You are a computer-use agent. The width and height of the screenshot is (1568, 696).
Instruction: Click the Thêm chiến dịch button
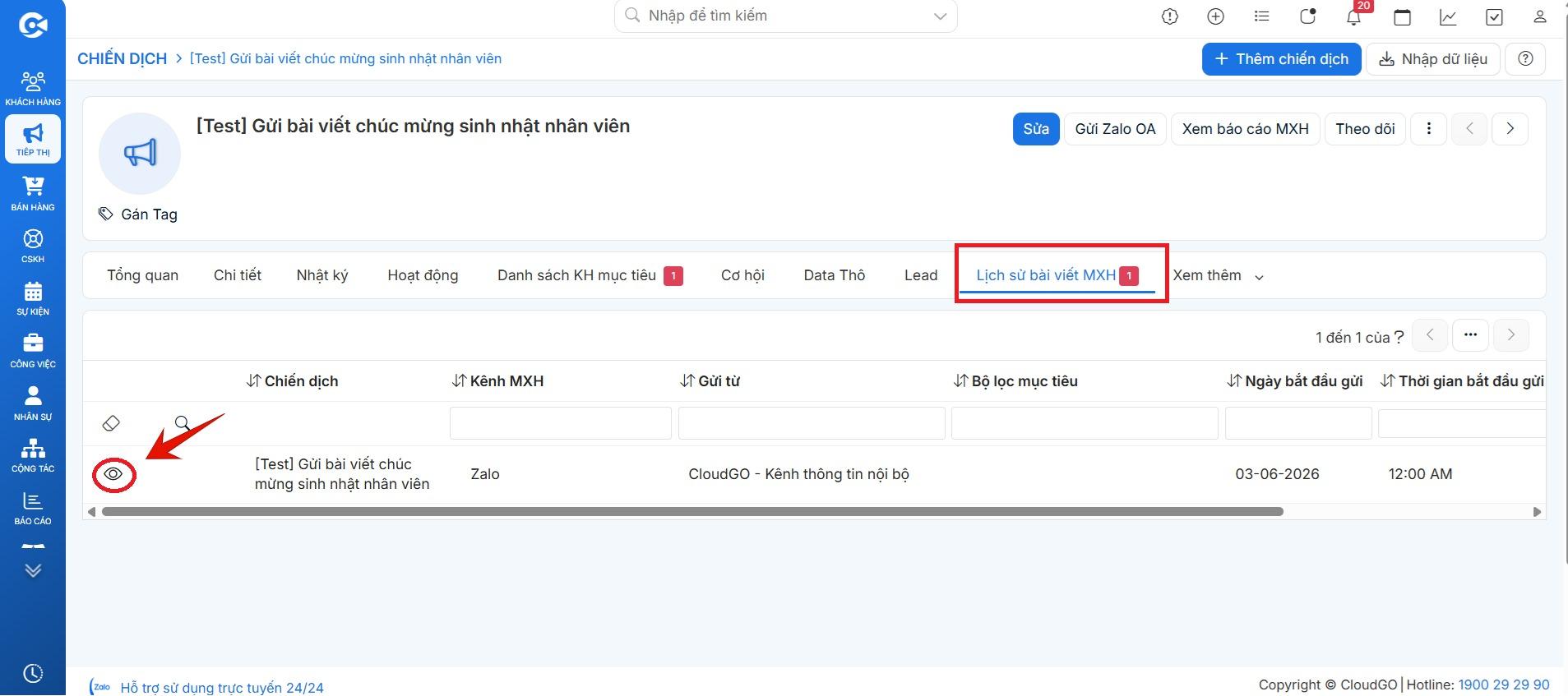(1281, 59)
